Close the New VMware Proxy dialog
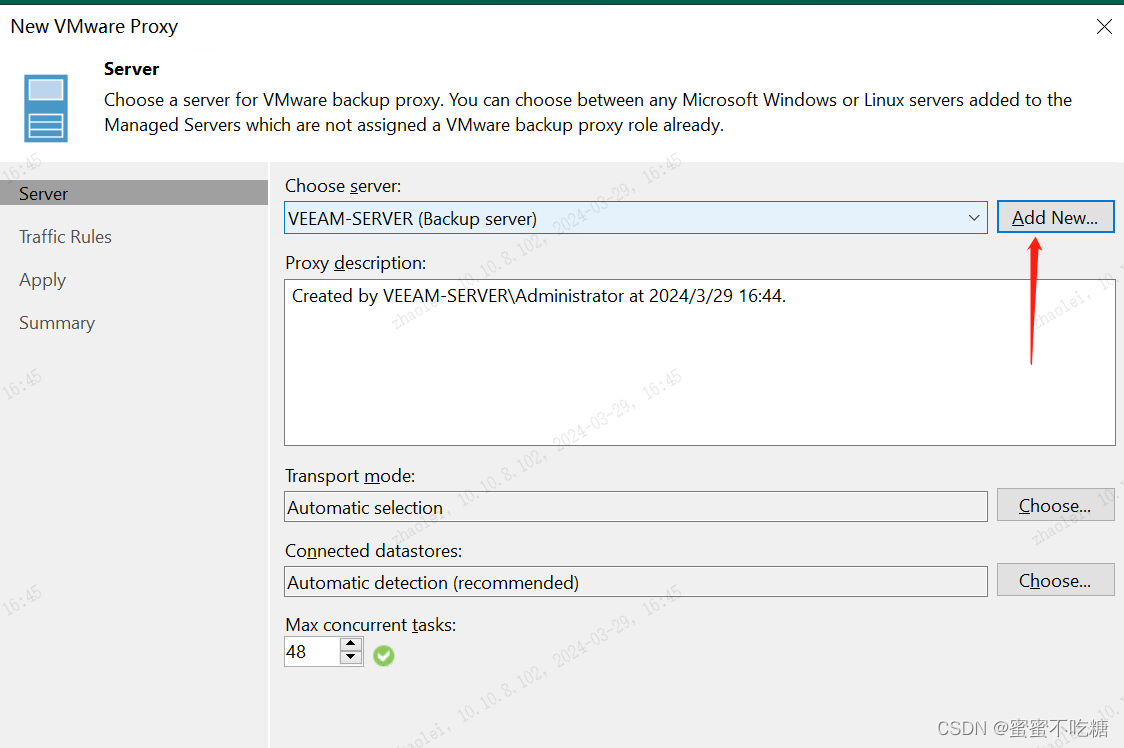Screen dimensions: 1124x748 pos(1104,27)
